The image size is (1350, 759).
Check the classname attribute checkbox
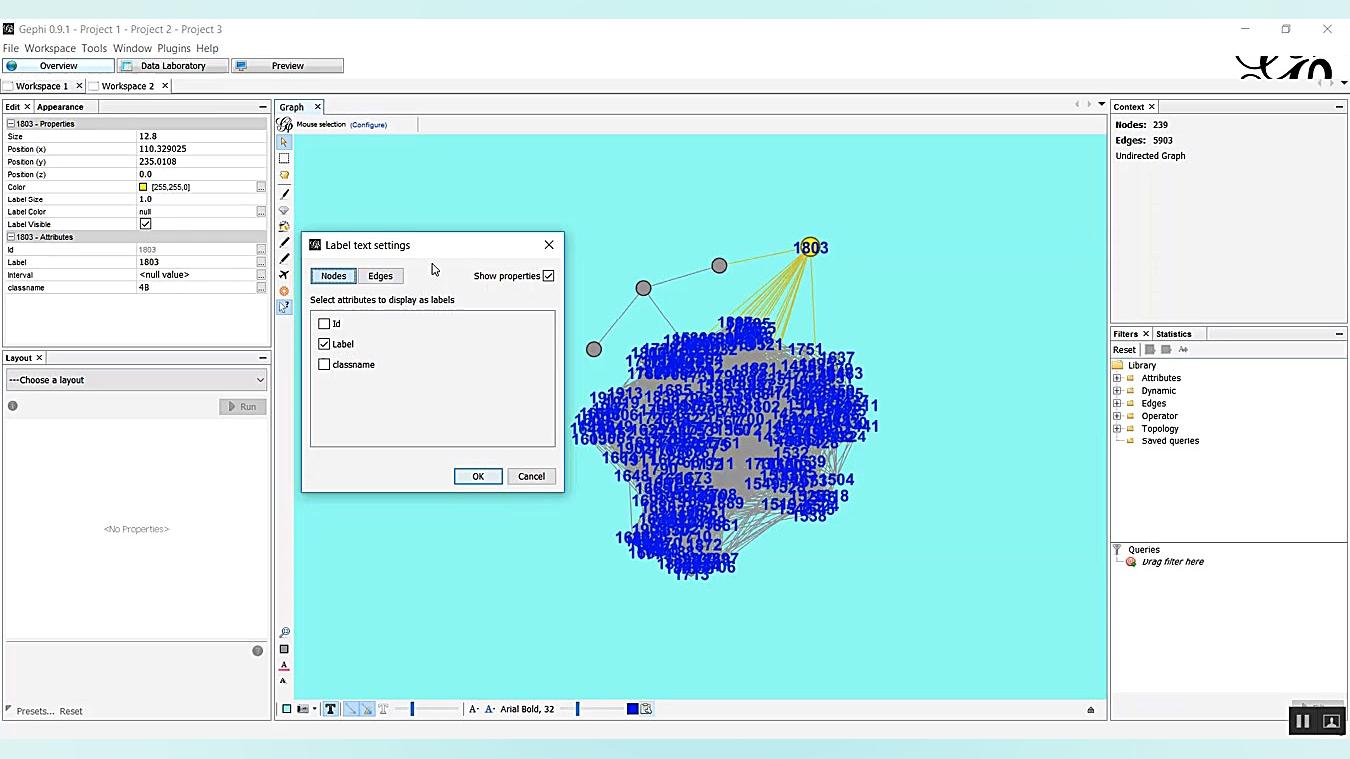[x=324, y=365]
